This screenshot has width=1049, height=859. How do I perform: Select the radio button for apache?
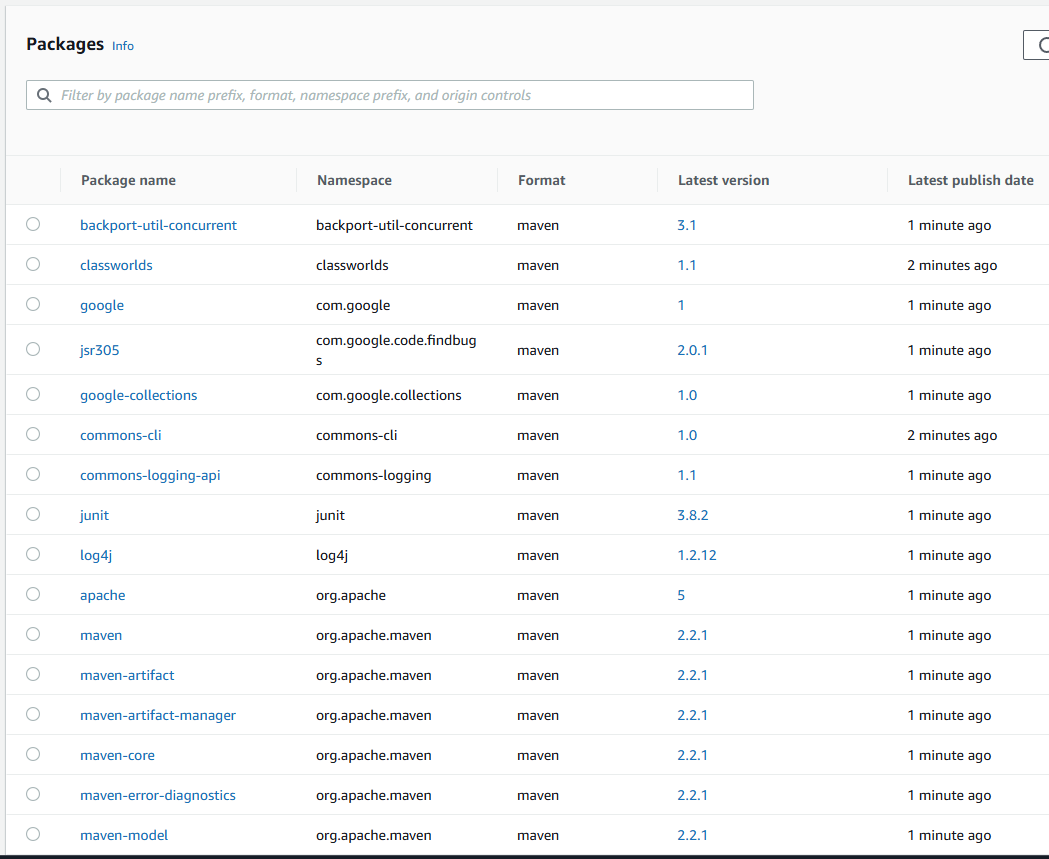(x=32, y=594)
